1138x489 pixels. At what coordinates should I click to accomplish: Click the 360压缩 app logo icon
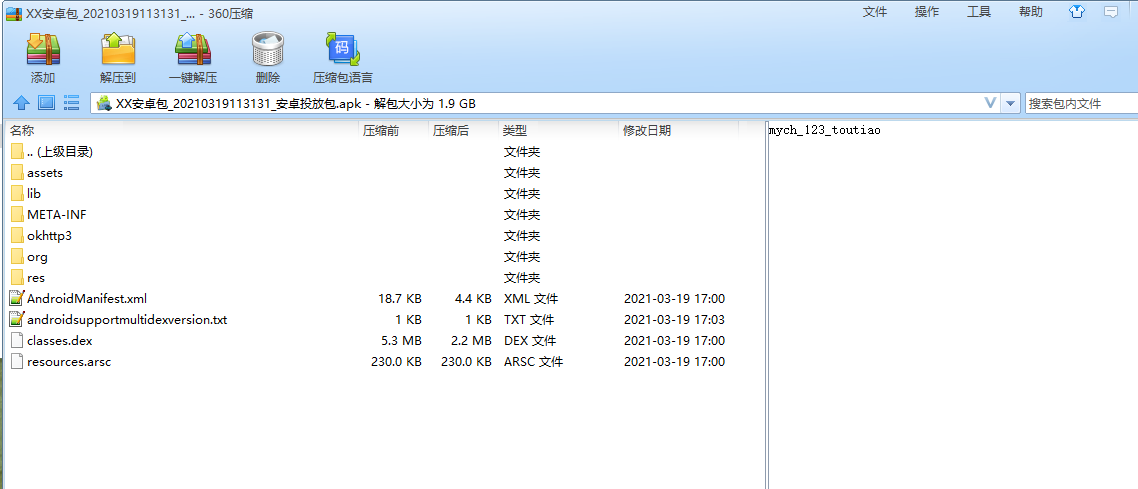[x=13, y=14]
